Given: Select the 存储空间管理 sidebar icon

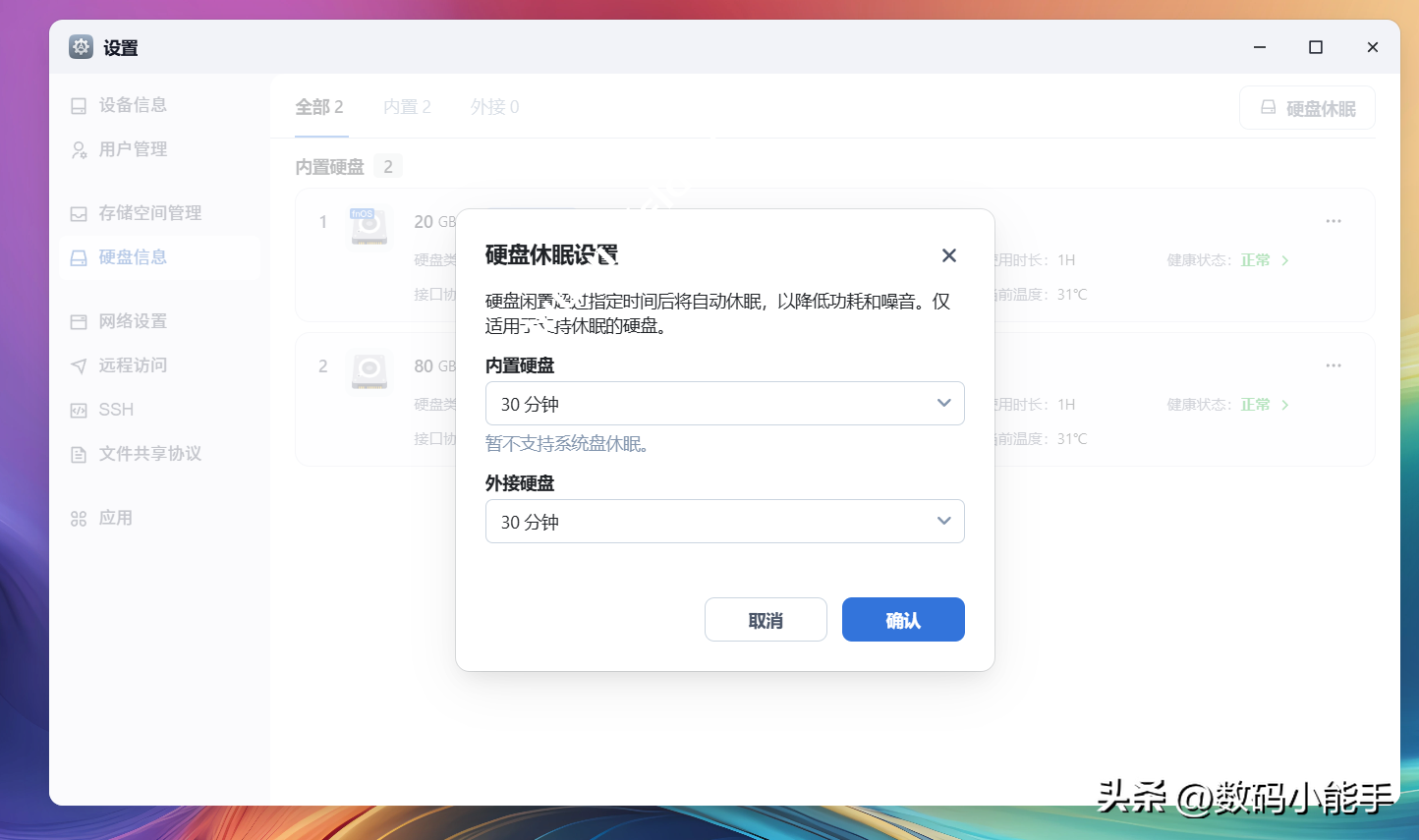Looking at the screenshot, I should click(x=79, y=214).
